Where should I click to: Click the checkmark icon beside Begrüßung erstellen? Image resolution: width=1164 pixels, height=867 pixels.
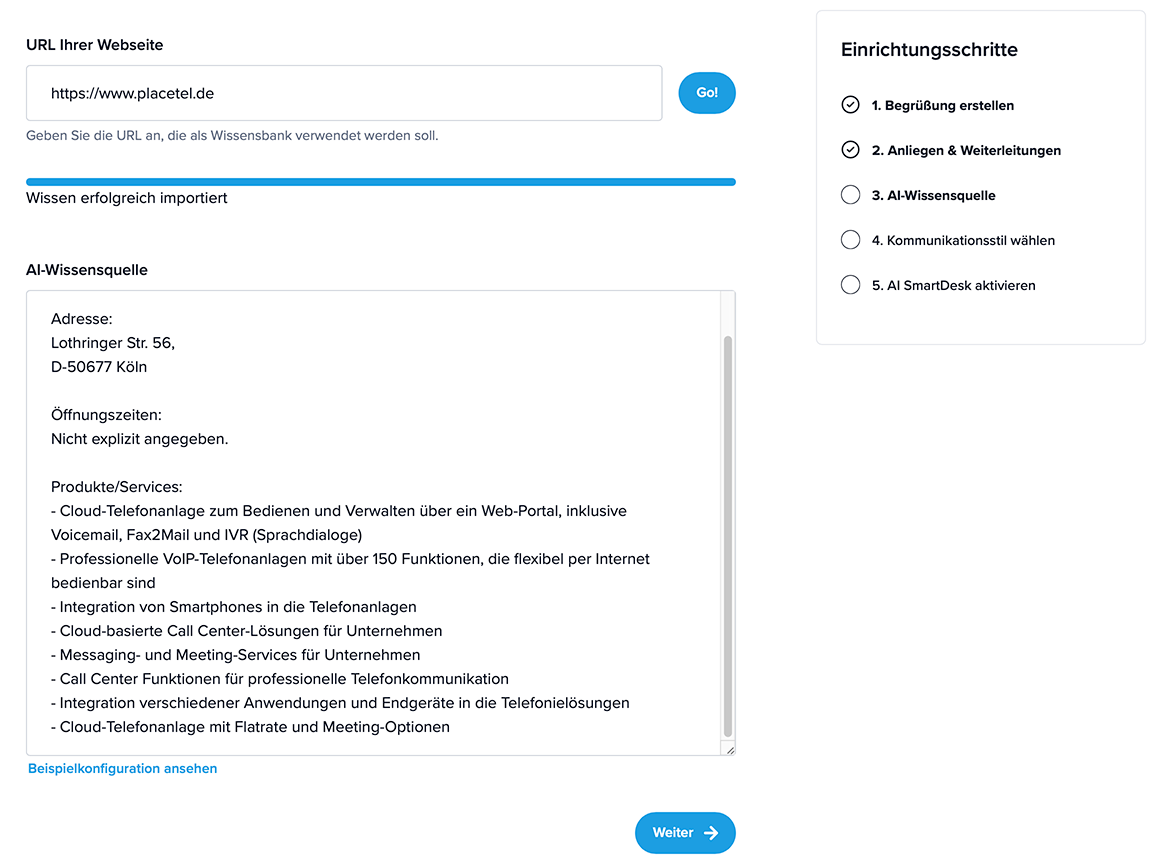pyautogui.click(x=850, y=105)
